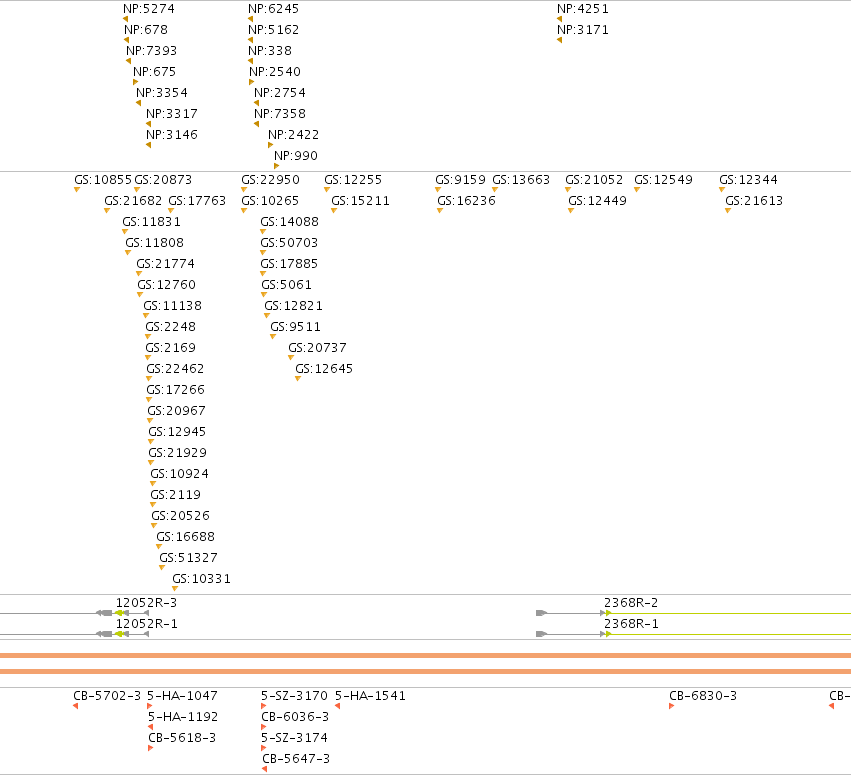Choose the NP:3146 feature
The width and height of the screenshot is (851, 775).
(x=172, y=135)
